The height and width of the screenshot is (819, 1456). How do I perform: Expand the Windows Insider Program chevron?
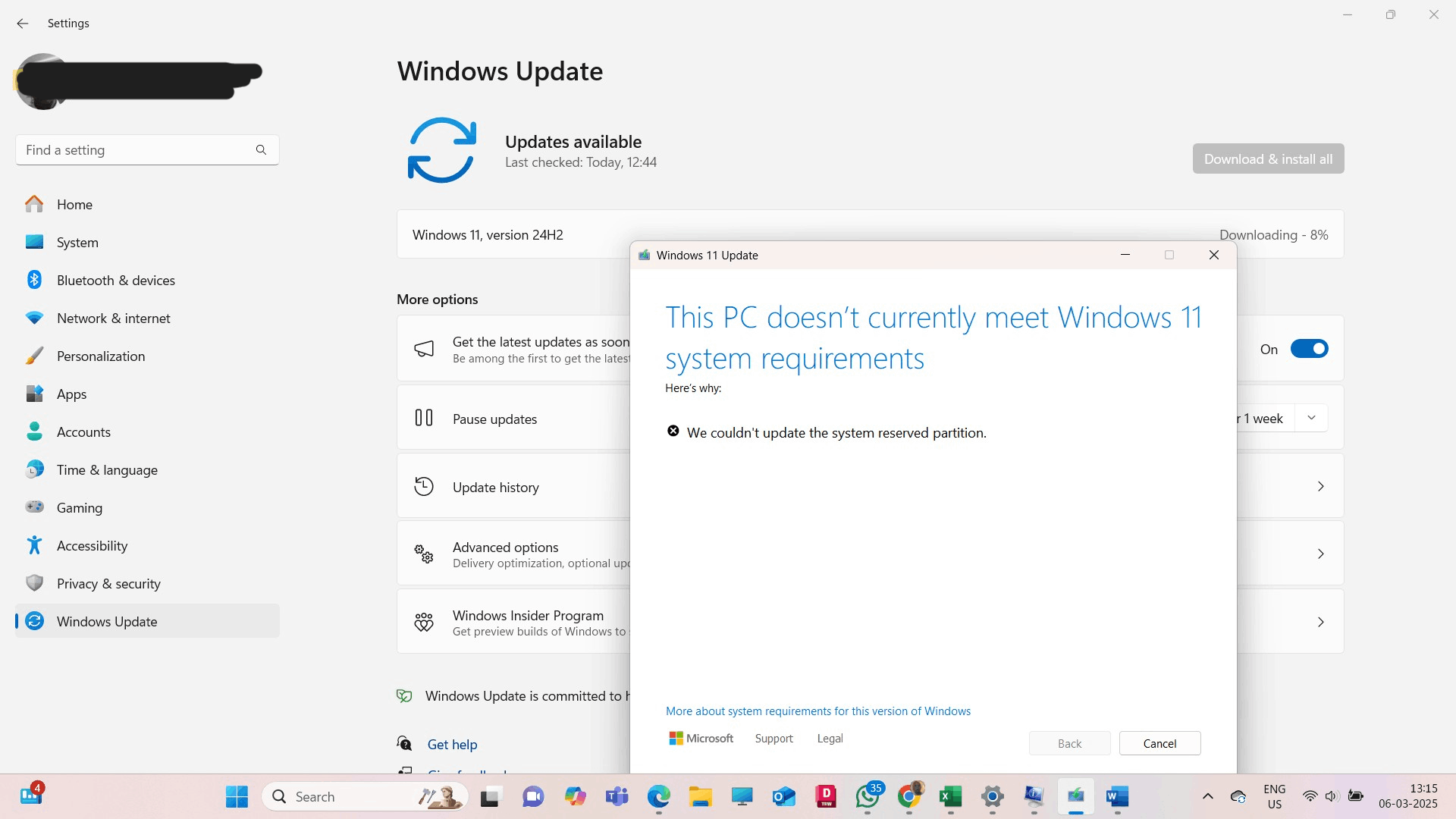[x=1320, y=622]
